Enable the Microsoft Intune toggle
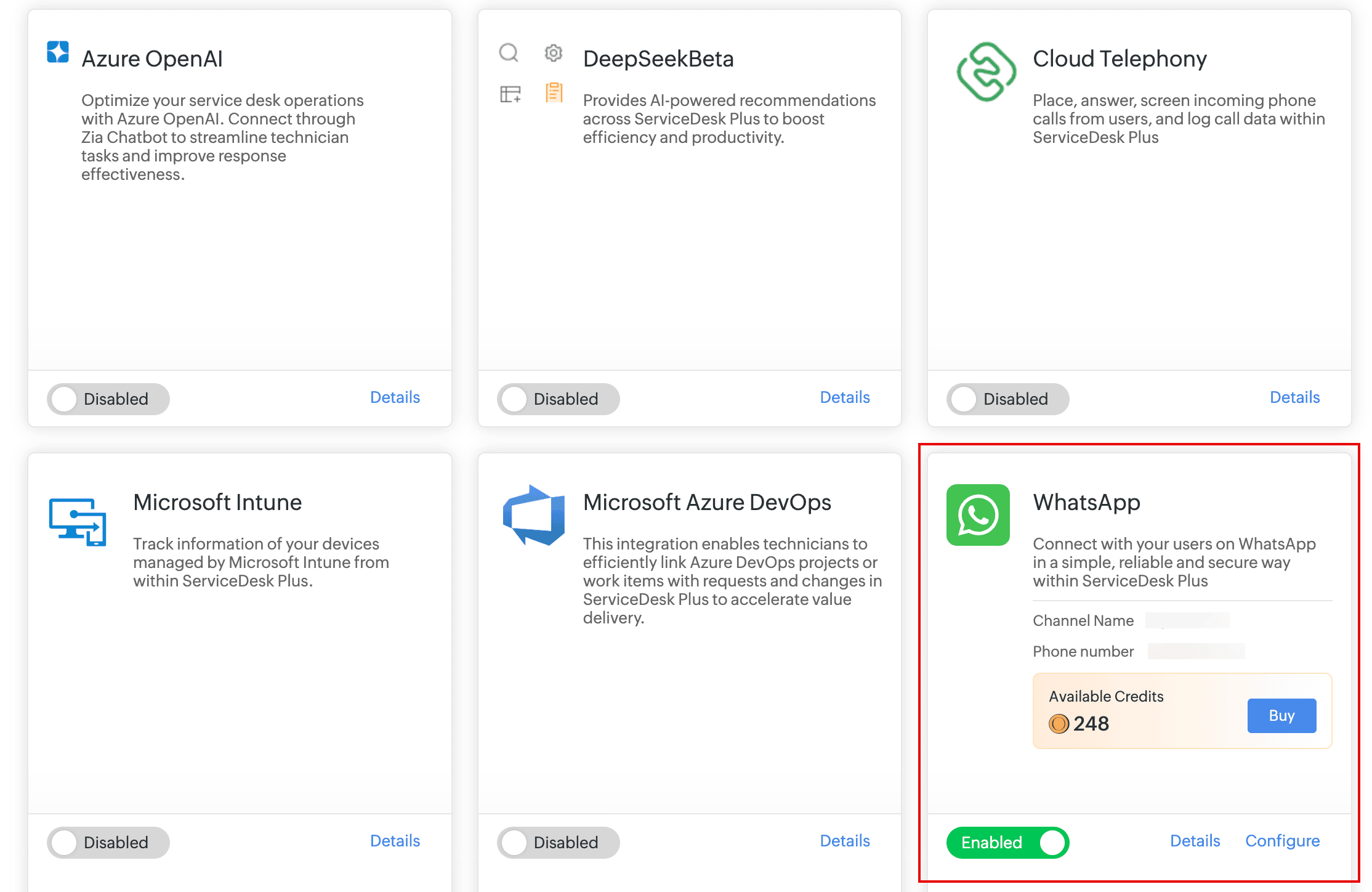 108,843
